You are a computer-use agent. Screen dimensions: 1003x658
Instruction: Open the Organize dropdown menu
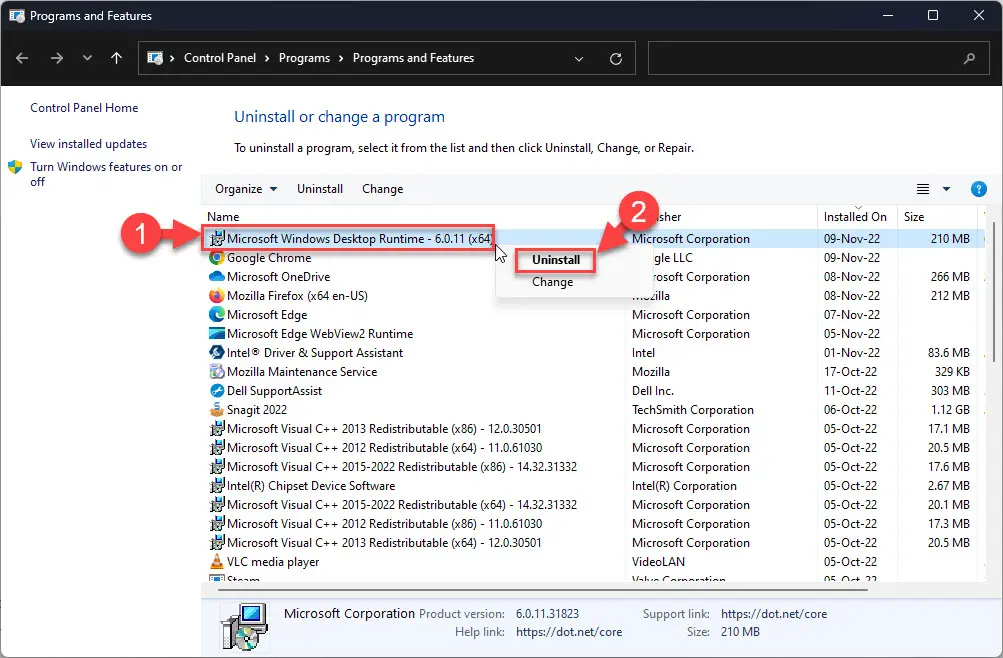[x=246, y=189]
